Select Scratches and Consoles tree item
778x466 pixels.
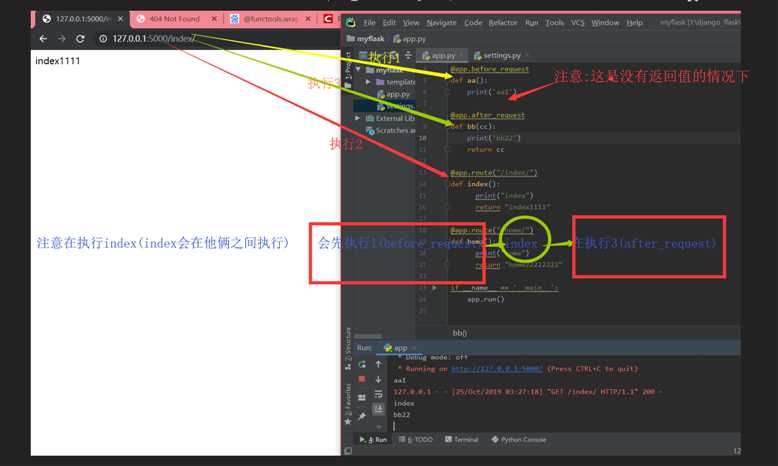tap(390, 131)
